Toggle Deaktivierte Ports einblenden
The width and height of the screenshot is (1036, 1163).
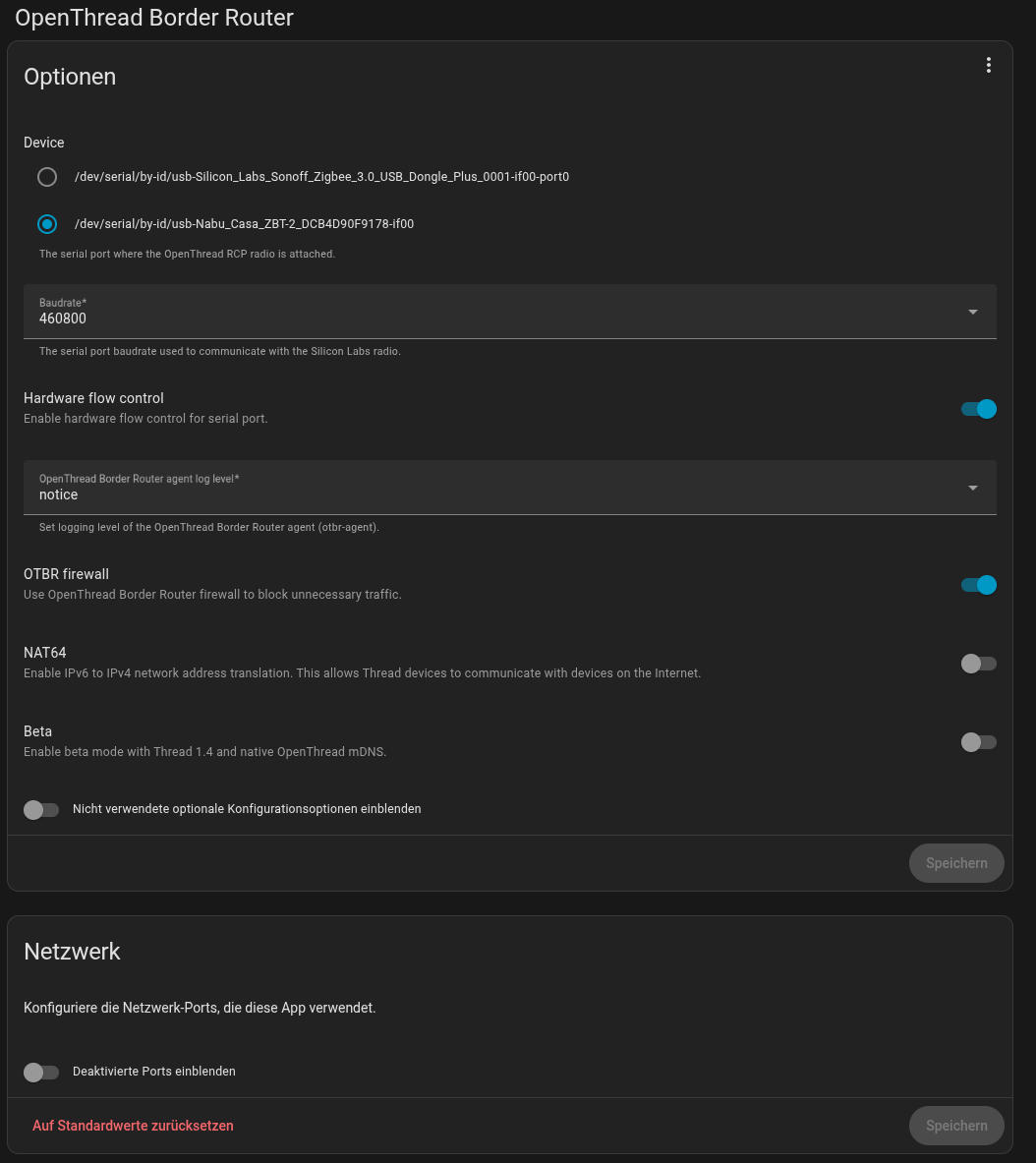[41, 1072]
